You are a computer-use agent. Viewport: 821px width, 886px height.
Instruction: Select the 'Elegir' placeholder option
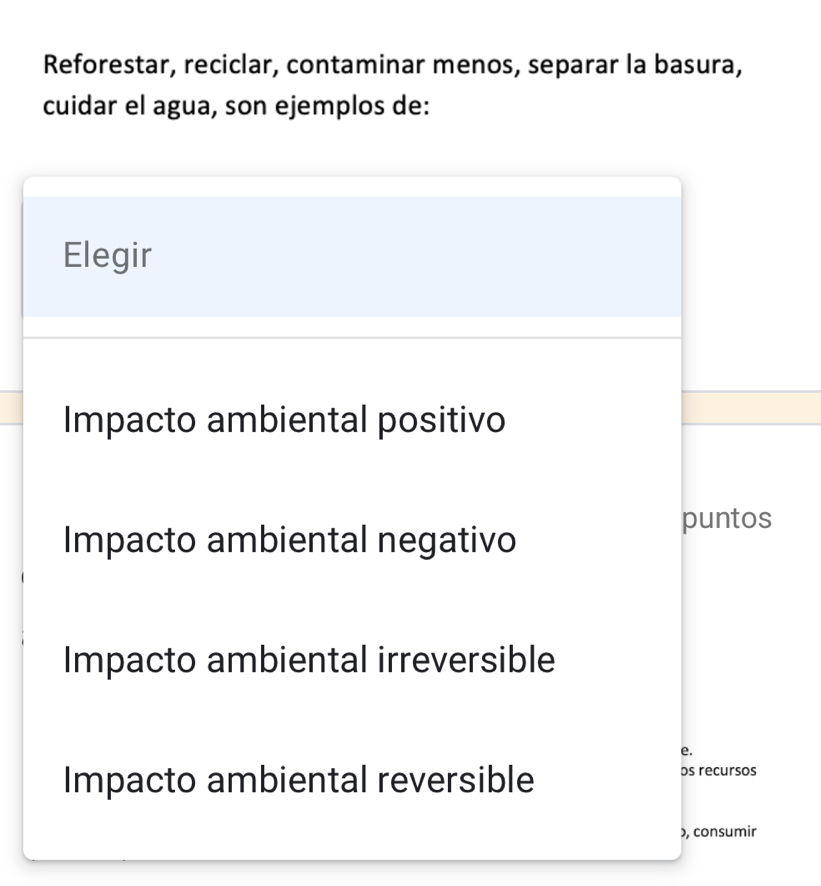107,256
